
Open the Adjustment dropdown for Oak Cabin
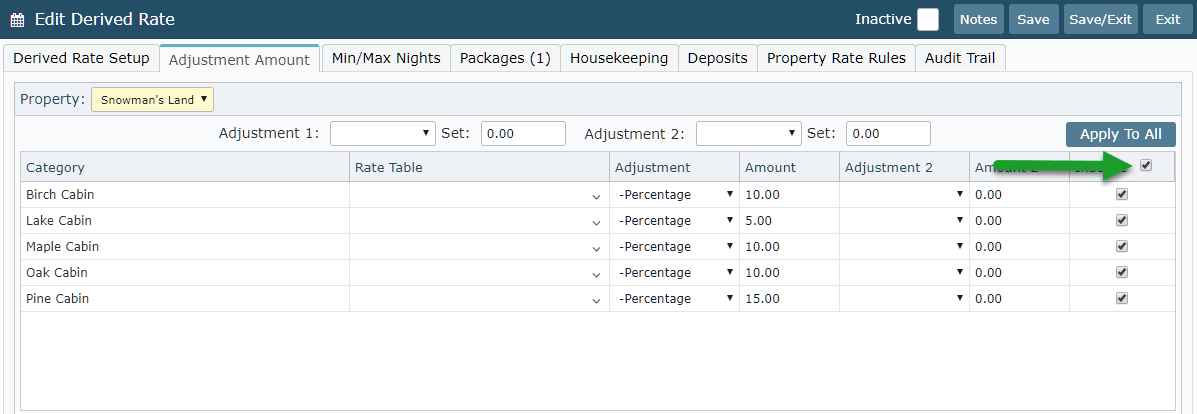[x=675, y=273]
